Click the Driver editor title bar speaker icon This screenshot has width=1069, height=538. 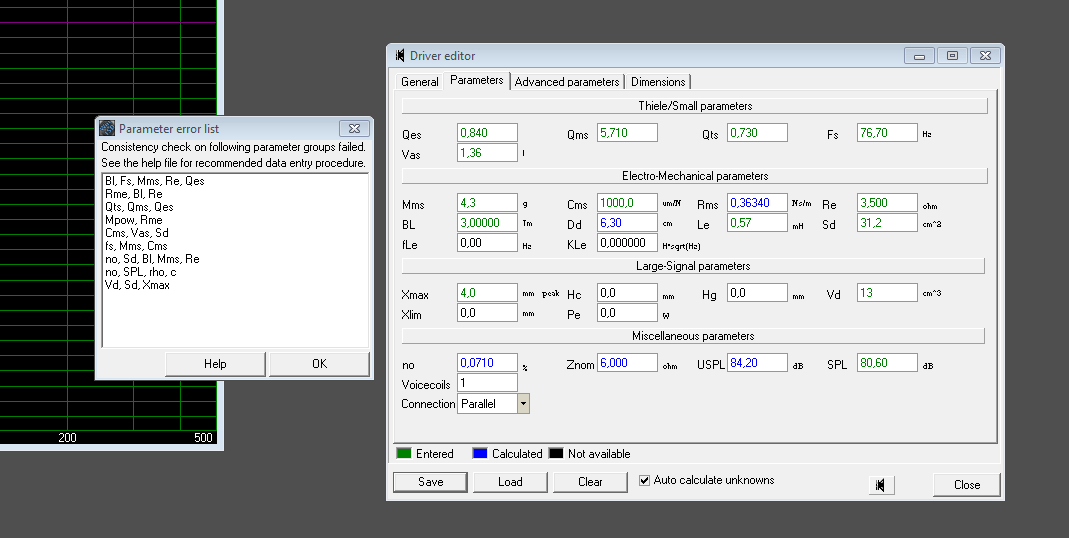point(400,56)
